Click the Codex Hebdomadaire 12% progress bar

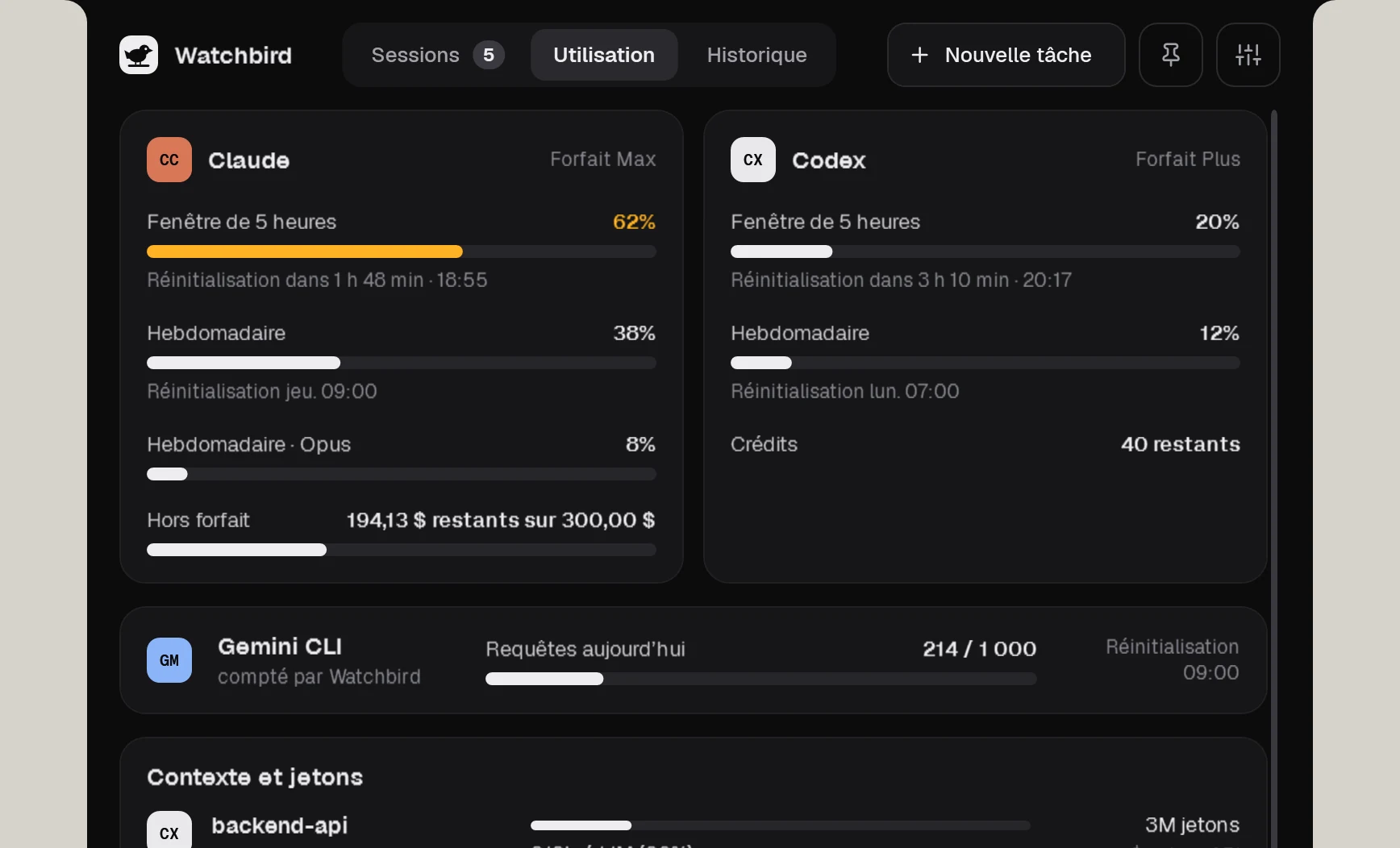(x=985, y=363)
